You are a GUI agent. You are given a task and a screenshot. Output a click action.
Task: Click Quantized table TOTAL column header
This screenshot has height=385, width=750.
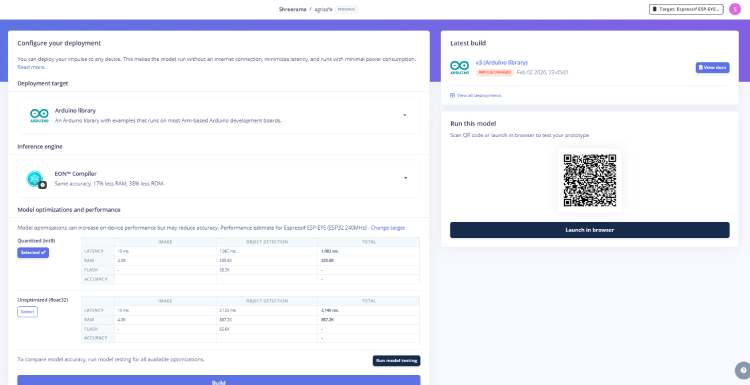369,242
